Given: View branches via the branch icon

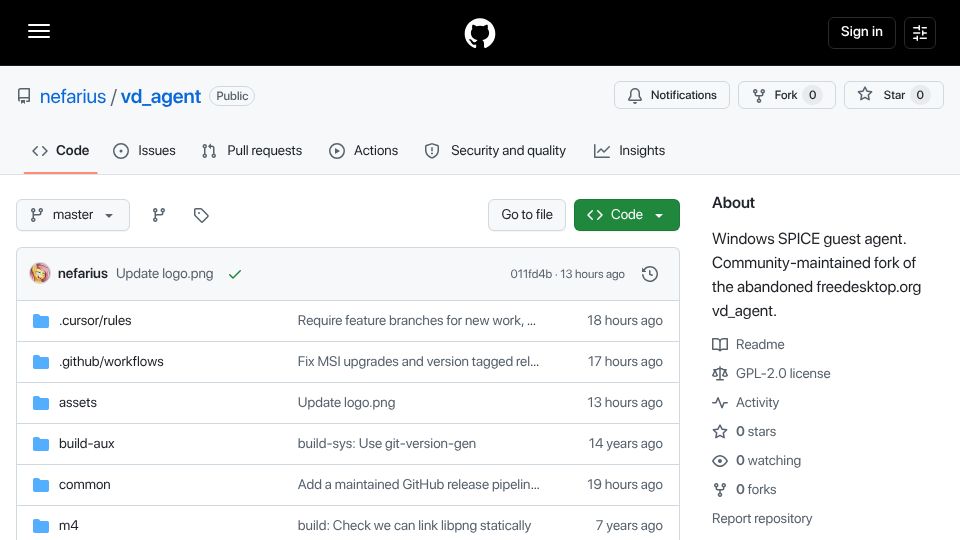Looking at the screenshot, I should coord(159,215).
